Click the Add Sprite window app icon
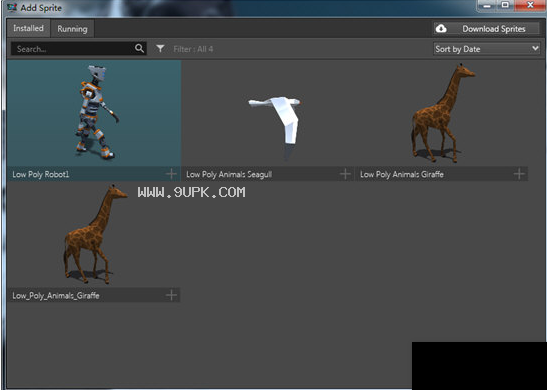The image size is (547, 390). click(12, 7)
